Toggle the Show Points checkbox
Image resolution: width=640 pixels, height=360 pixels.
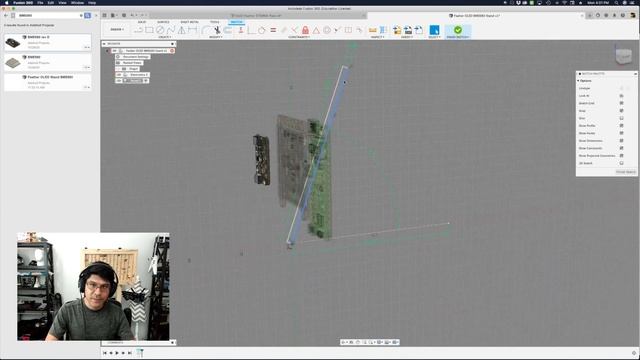pos(621,133)
